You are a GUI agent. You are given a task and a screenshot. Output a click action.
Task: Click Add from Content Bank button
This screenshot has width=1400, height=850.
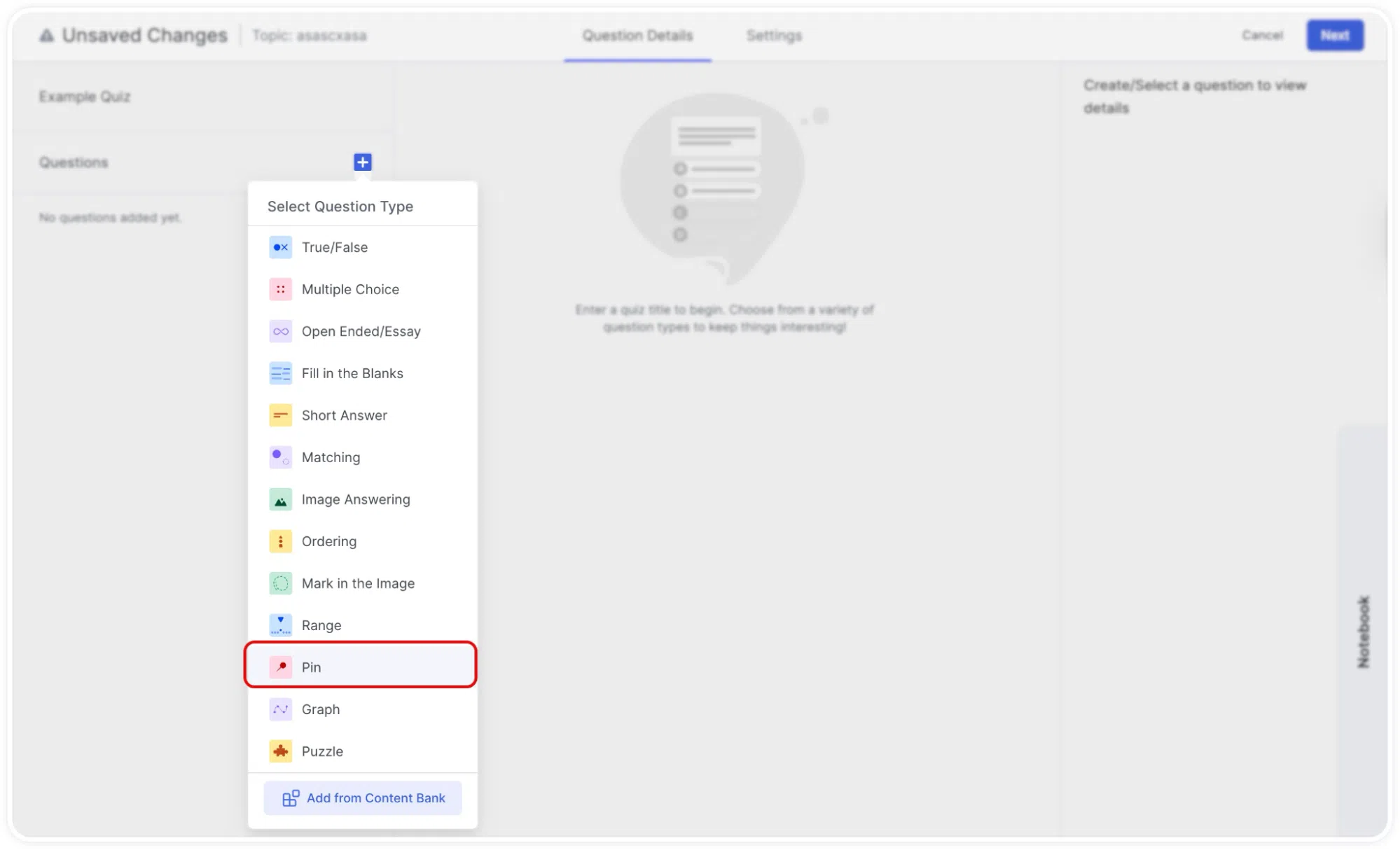[x=363, y=798]
